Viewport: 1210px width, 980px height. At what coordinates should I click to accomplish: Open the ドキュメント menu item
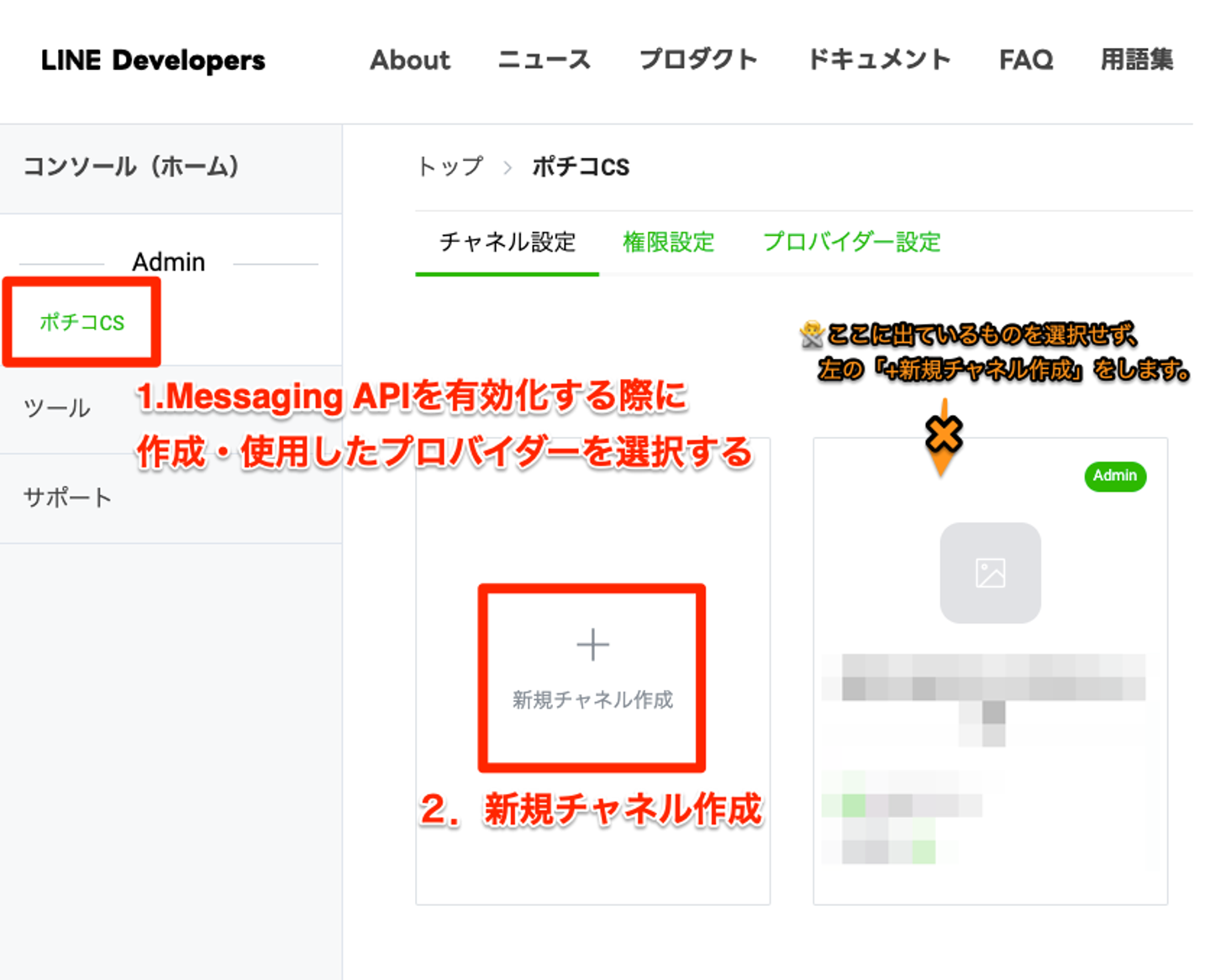point(879,60)
